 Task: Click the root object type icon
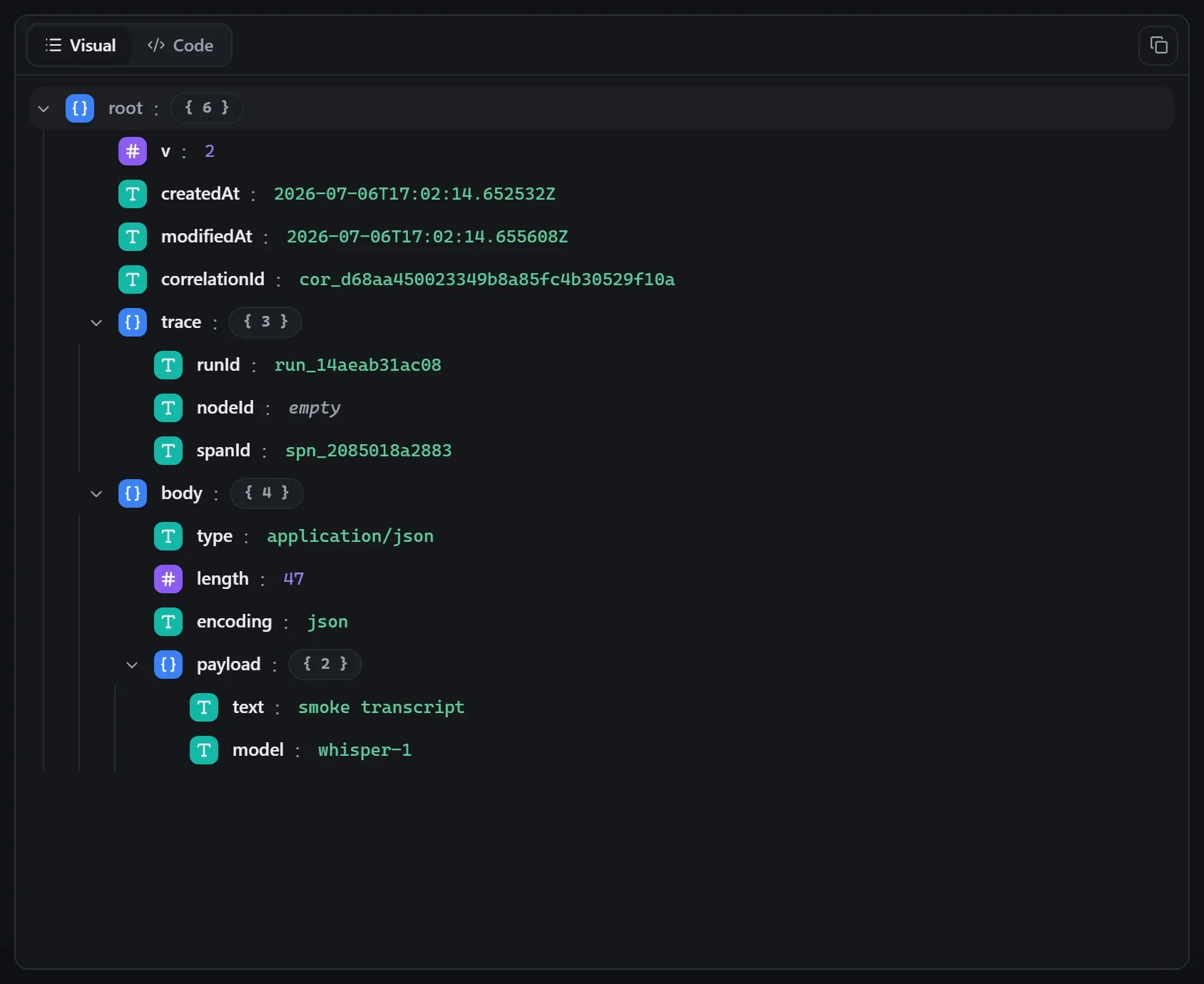[x=80, y=108]
